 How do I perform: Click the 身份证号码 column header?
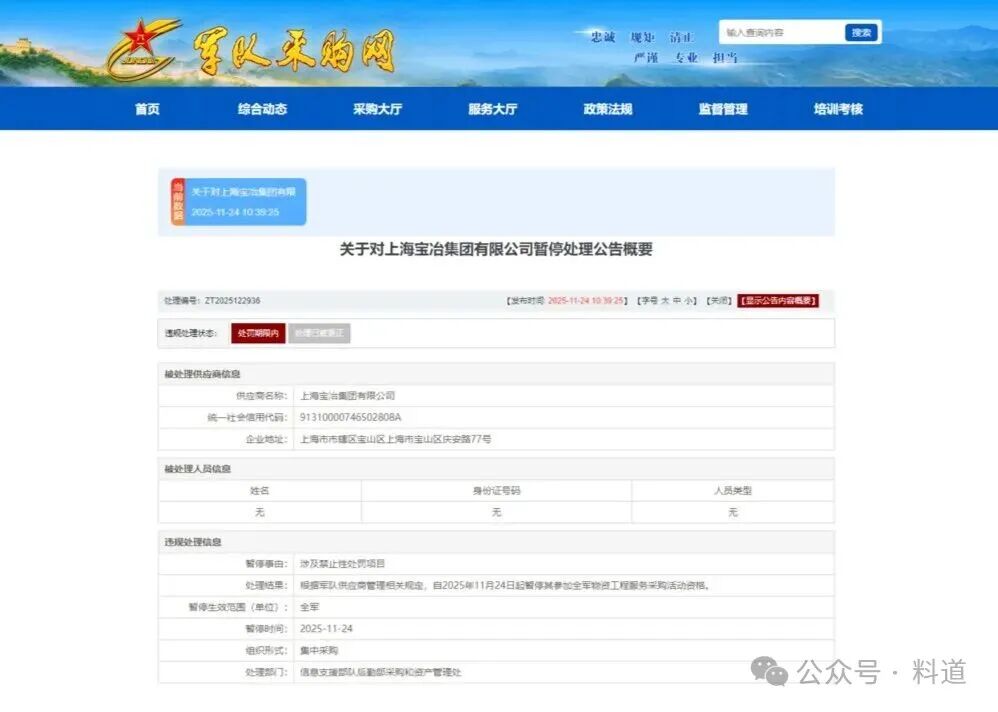[496, 491]
